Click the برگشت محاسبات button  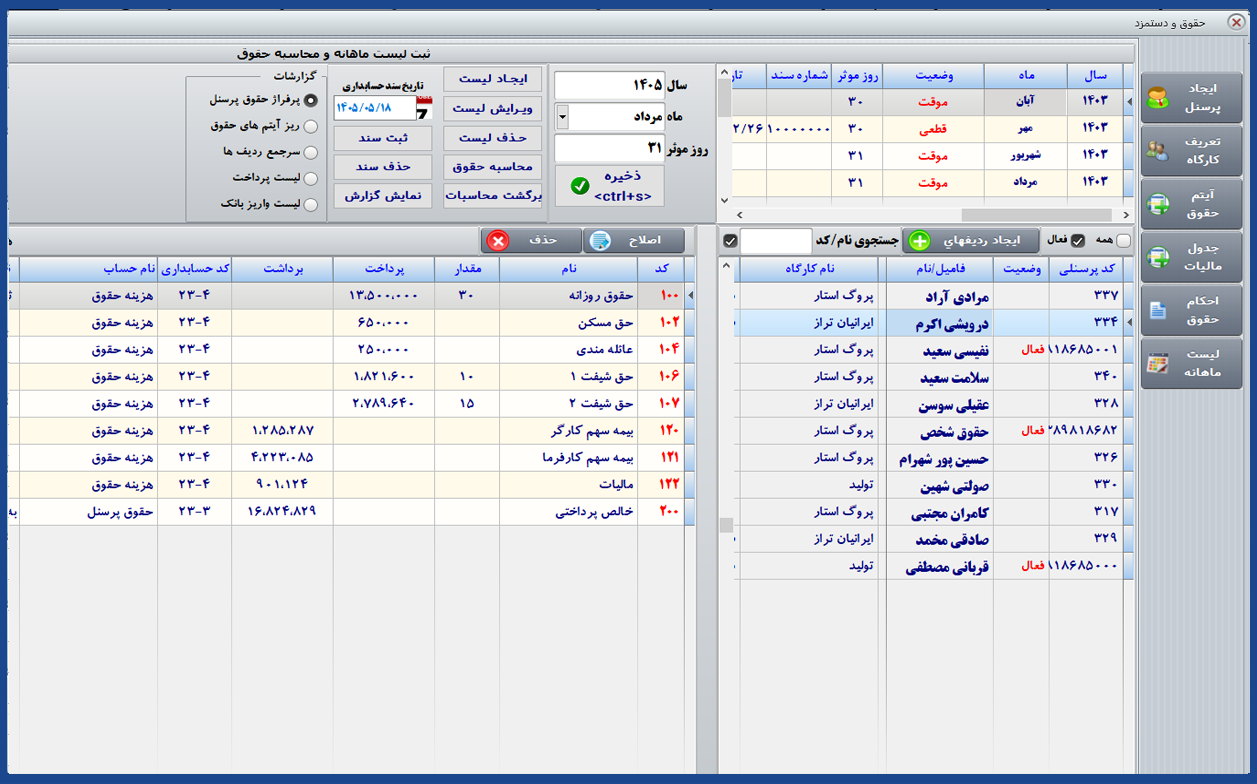tap(492, 195)
